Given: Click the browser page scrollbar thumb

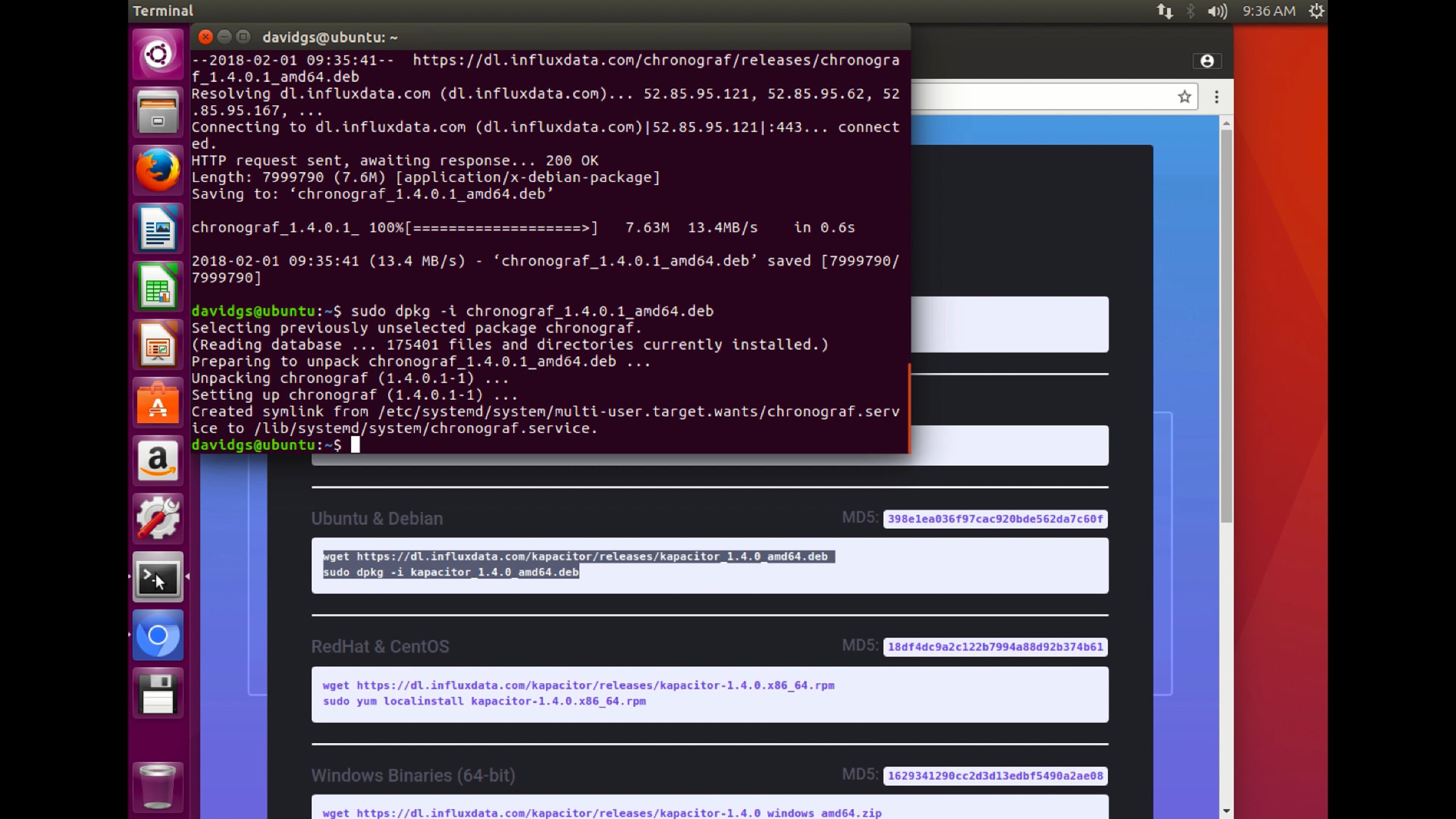Looking at the screenshot, I should click(1226, 326).
